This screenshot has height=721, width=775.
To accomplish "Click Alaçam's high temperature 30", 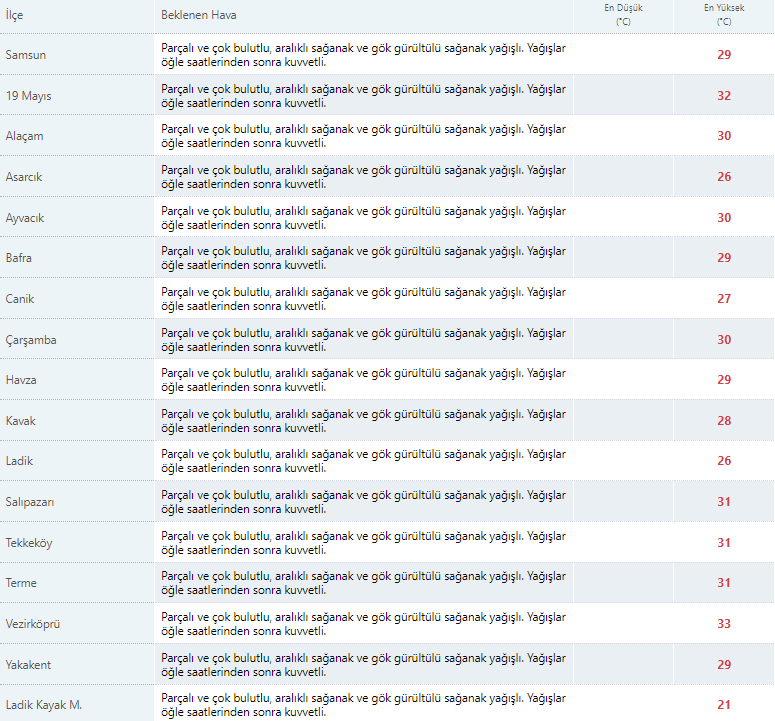I will tap(724, 136).
